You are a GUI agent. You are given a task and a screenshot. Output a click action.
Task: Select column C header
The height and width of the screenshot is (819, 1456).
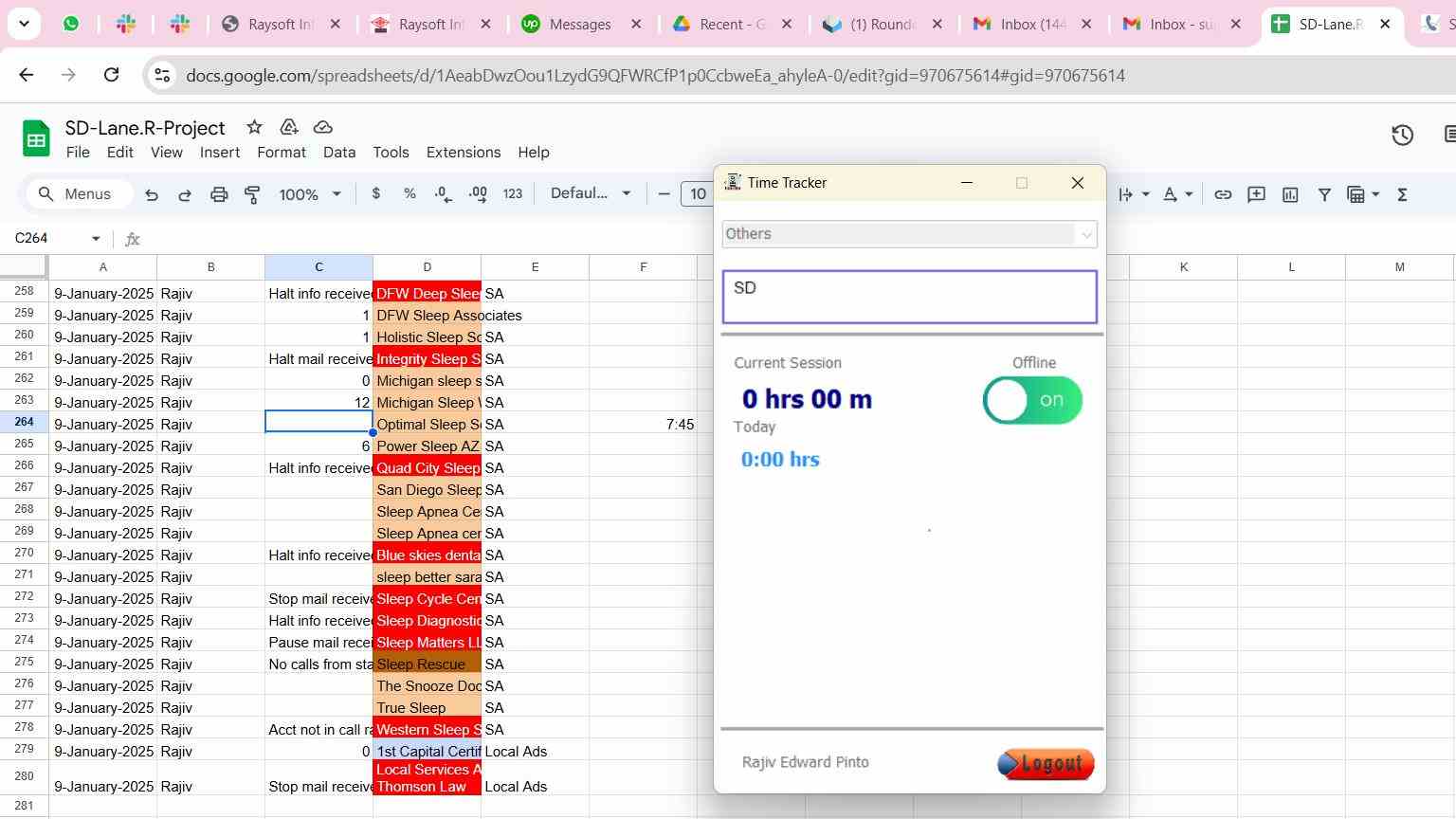coord(318,267)
